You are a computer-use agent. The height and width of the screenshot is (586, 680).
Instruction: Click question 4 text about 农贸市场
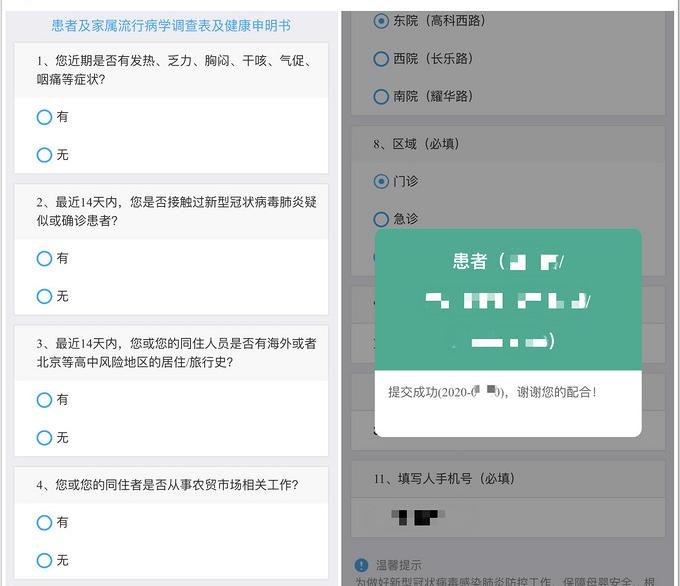(x=167, y=485)
